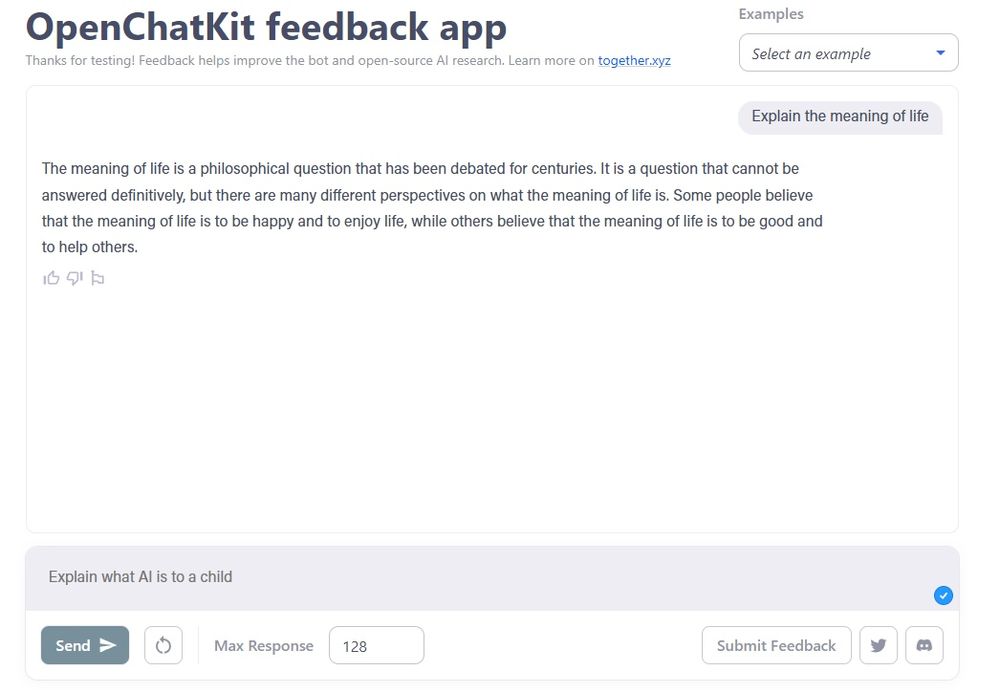The height and width of the screenshot is (690, 1000).
Task: Give the bot response a thumbs down
Action: pyautogui.click(x=74, y=278)
